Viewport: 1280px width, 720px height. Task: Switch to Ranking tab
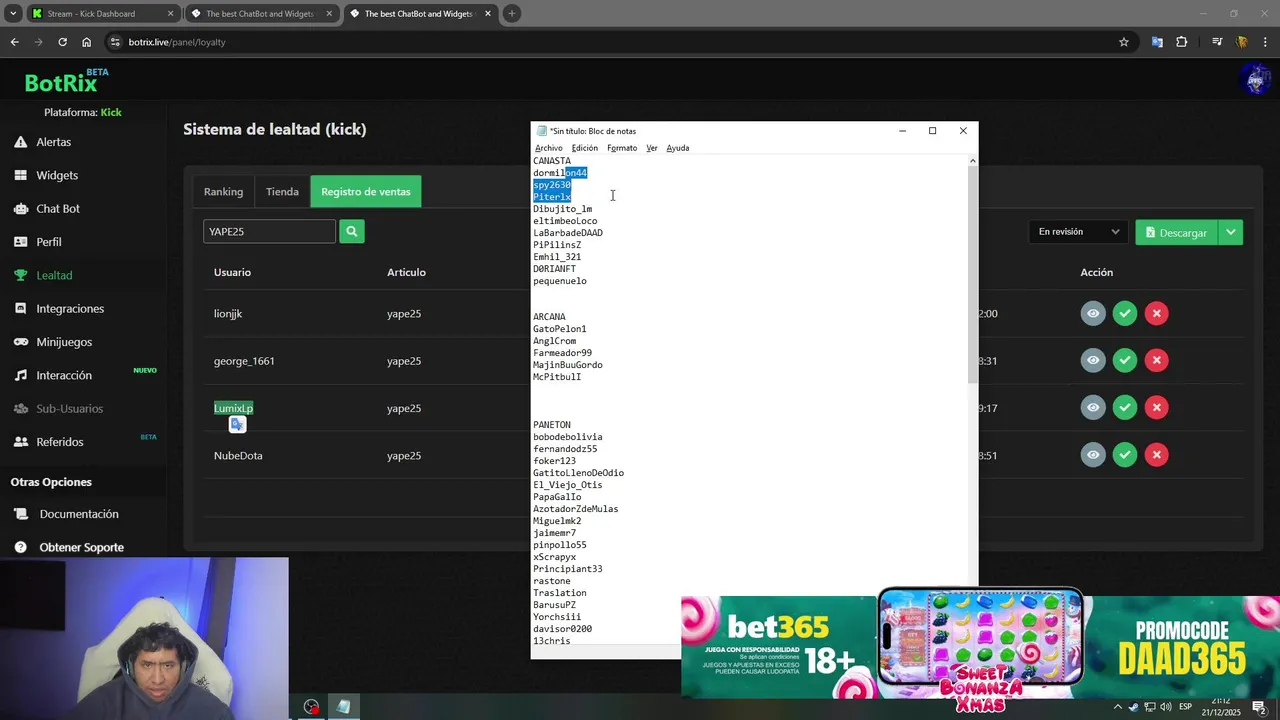[x=223, y=192]
